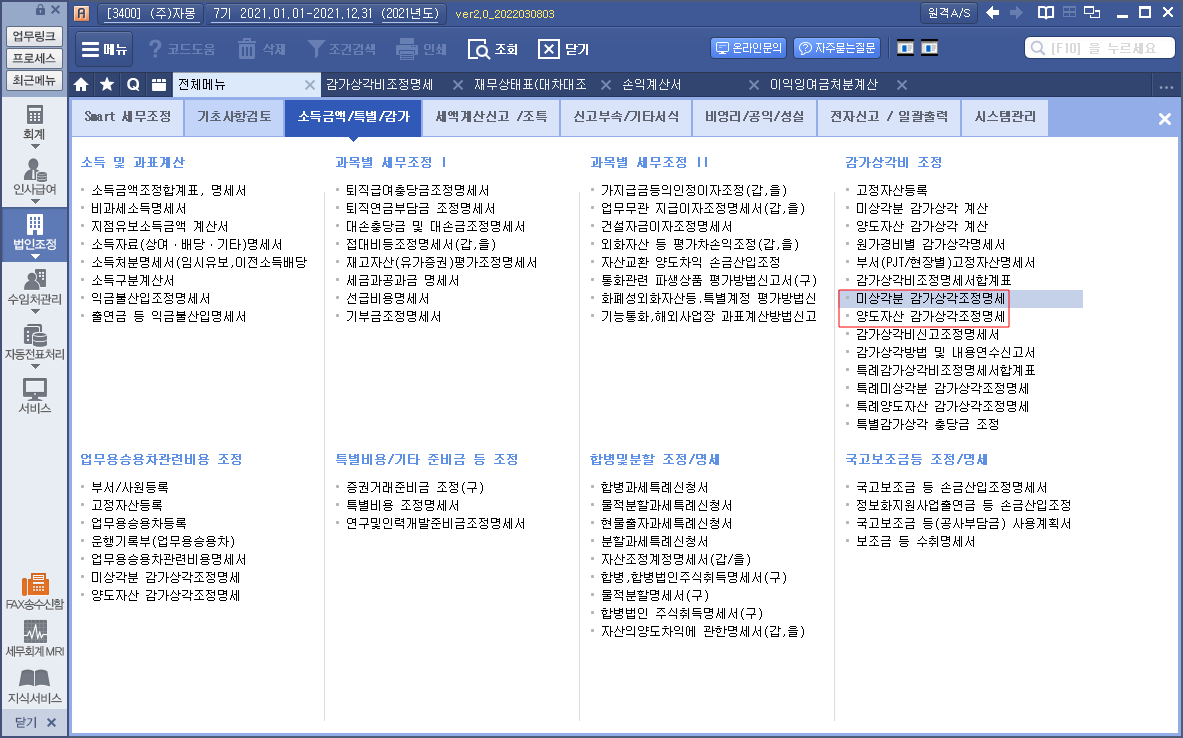
Task: Expand the tab overflow ellipsis button
Action: point(1165,86)
